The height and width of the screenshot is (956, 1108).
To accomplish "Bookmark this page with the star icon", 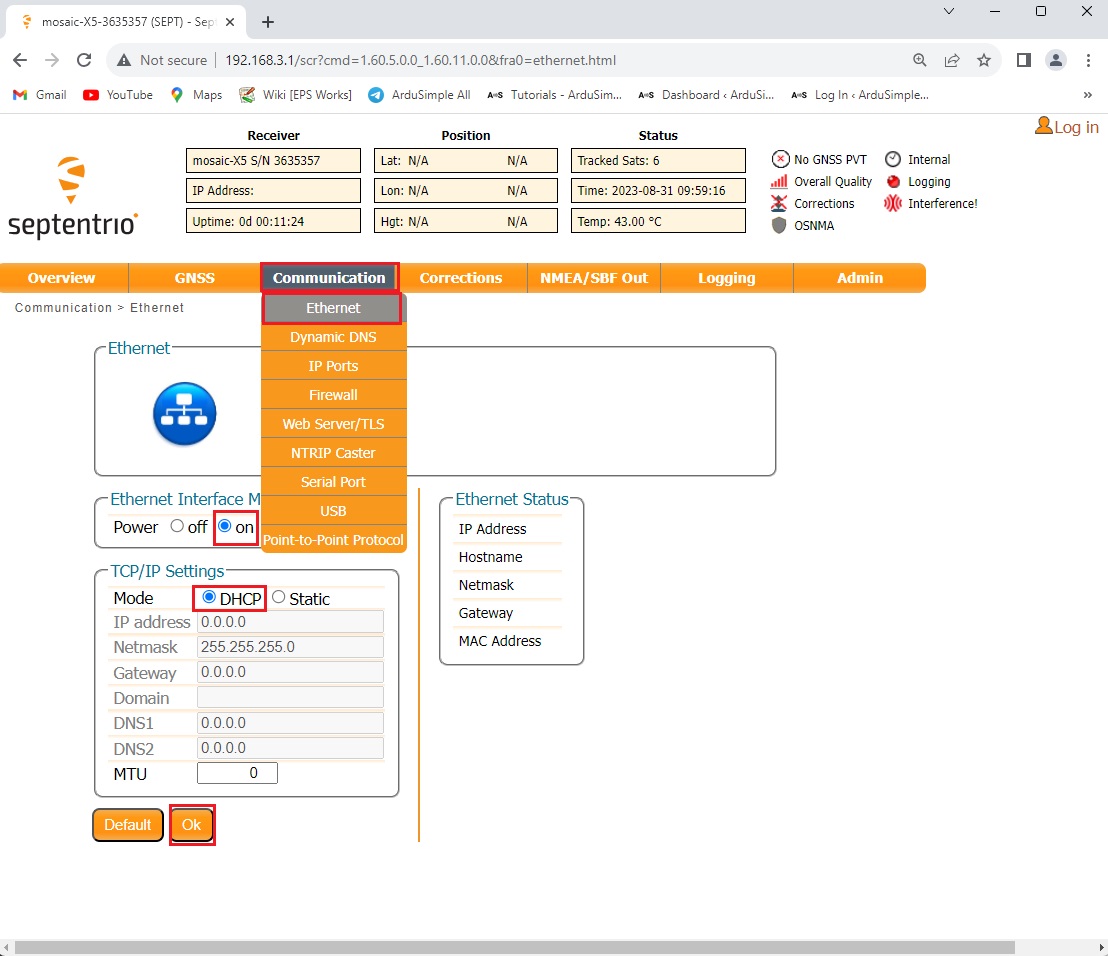I will click(x=983, y=60).
